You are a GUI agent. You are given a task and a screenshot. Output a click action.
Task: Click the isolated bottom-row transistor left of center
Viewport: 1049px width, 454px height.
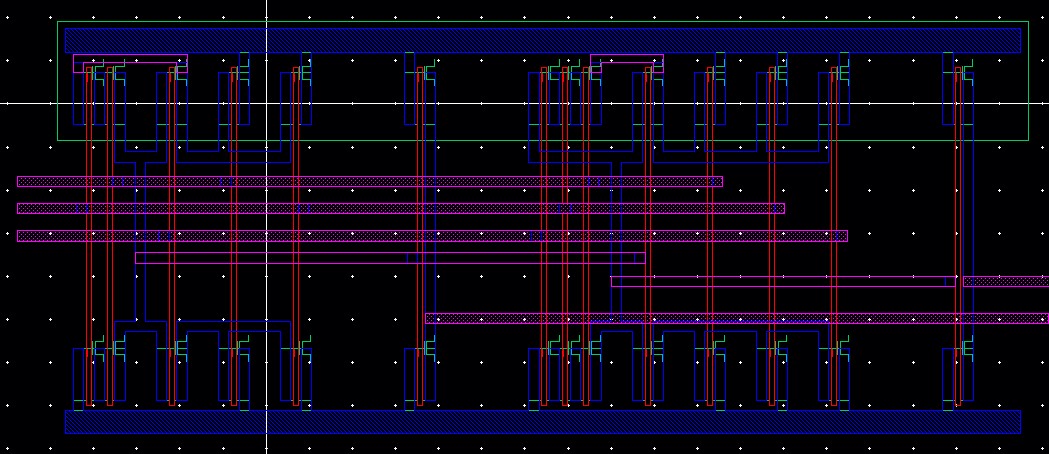click(426, 349)
